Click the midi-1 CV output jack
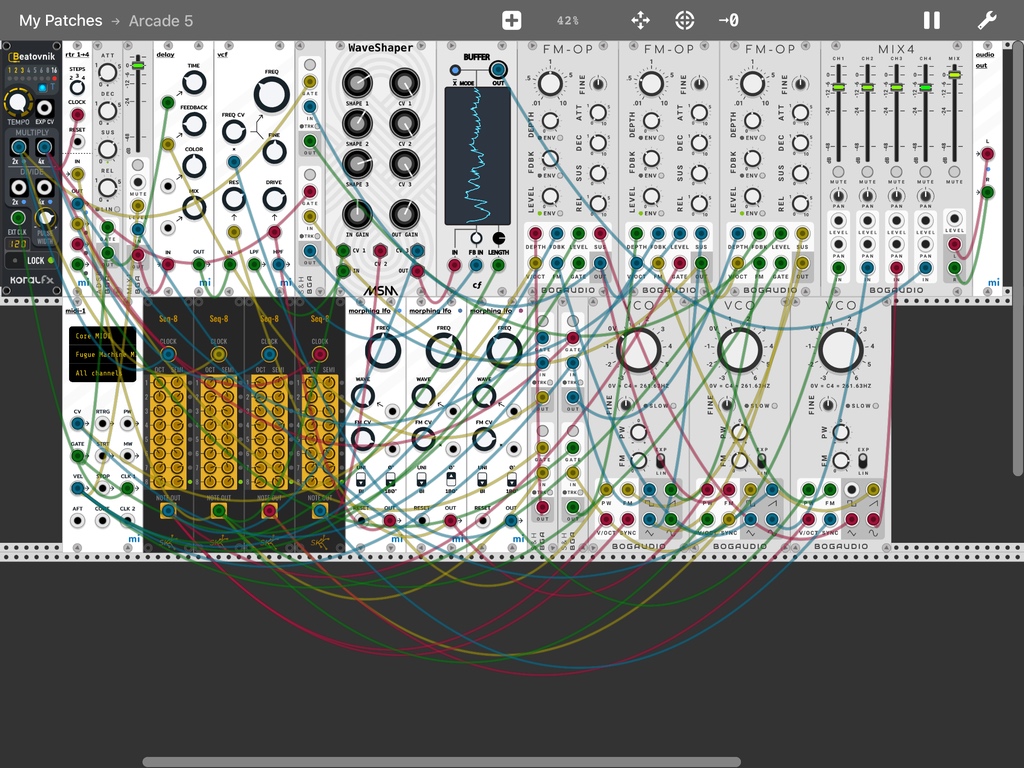The height and width of the screenshot is (768, 1024). point(77,424)
